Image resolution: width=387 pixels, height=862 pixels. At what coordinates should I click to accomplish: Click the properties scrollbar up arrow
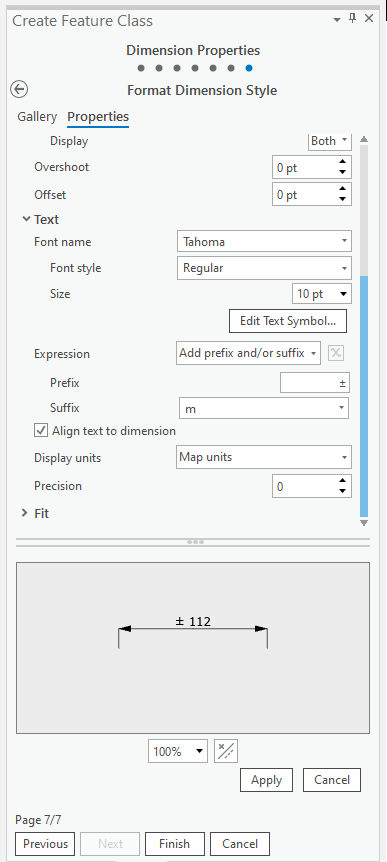[363, 139]
